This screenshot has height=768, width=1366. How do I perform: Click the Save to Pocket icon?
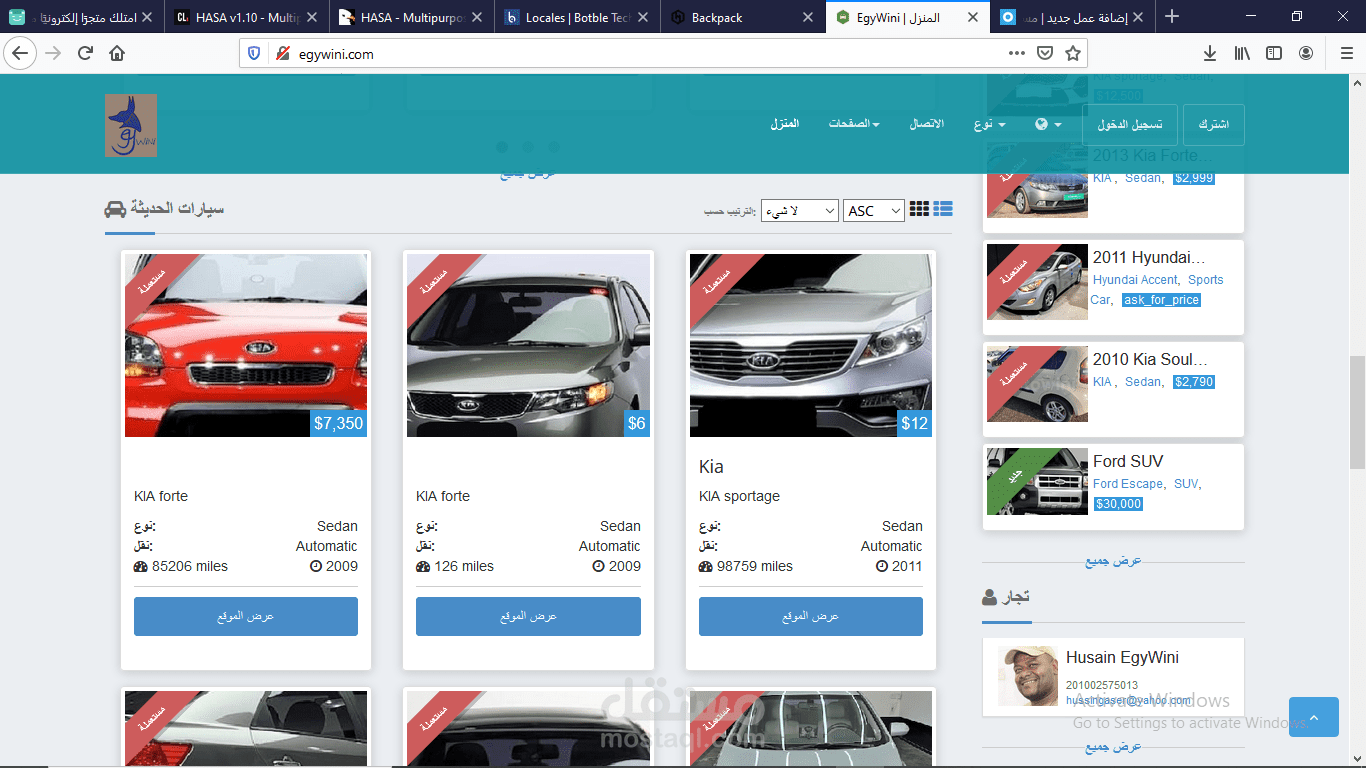coord(1045,53)
